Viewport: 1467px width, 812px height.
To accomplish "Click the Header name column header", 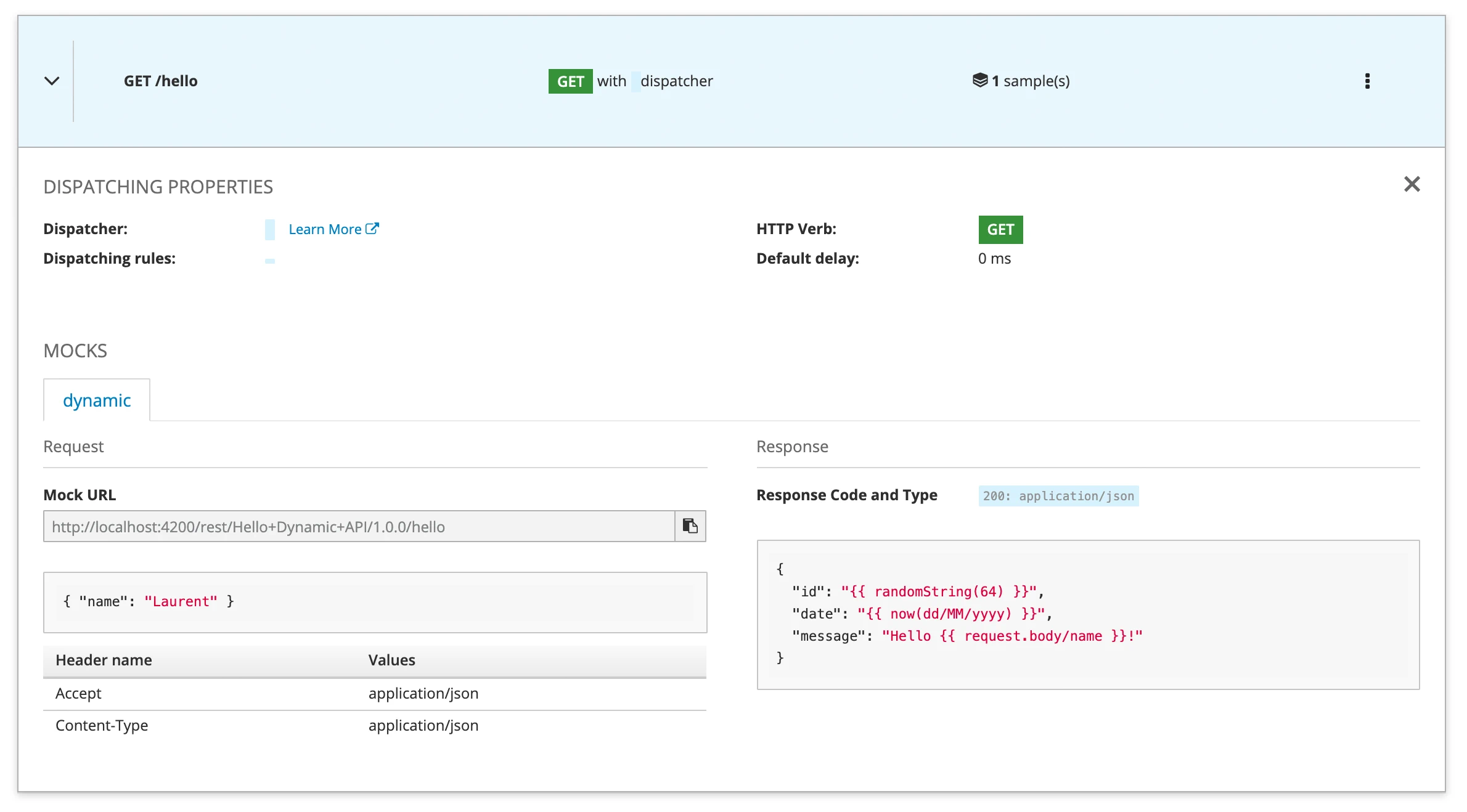I will [104, 660].
